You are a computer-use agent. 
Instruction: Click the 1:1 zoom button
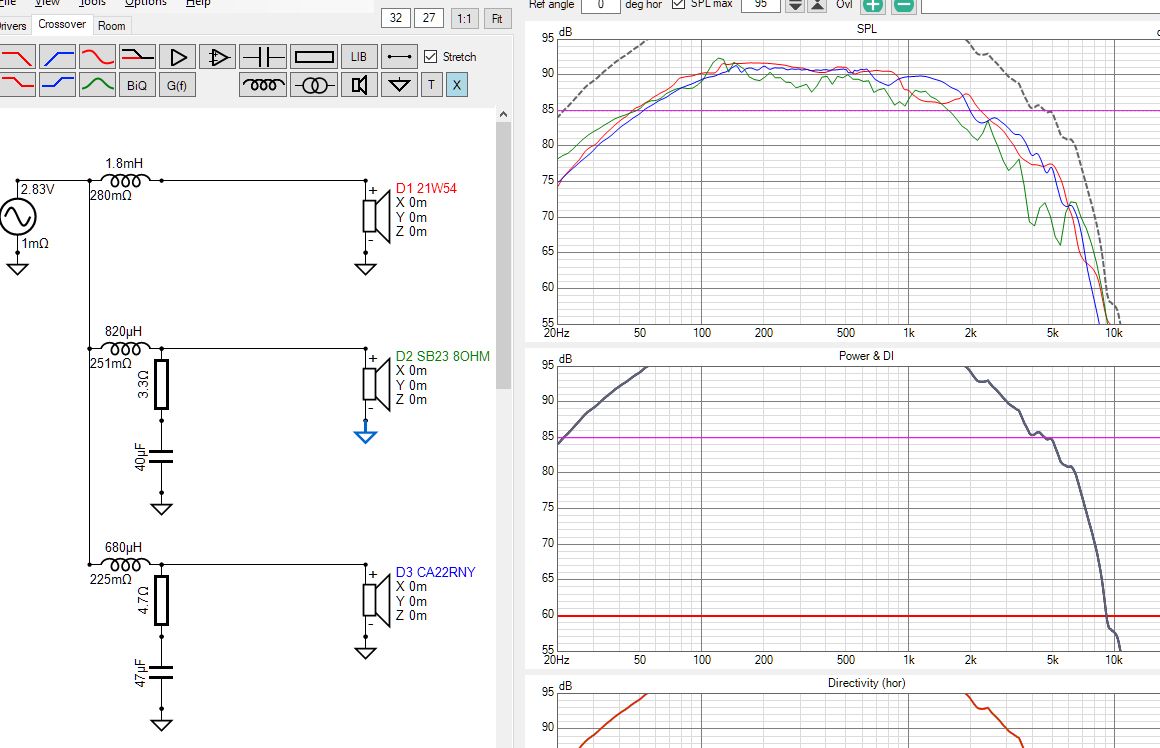tap(464, 18)
